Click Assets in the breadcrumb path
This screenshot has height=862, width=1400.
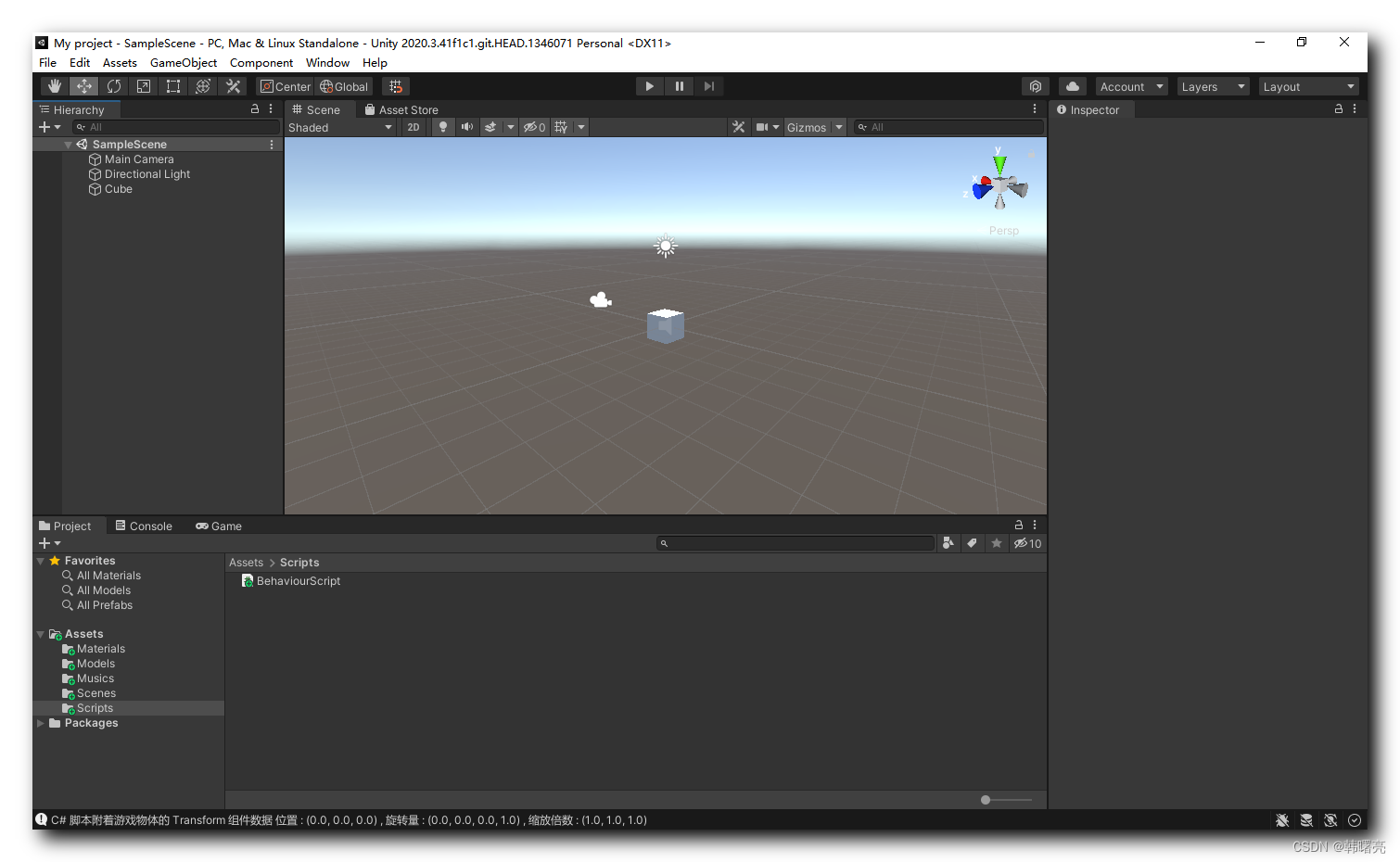click(246, 563)
